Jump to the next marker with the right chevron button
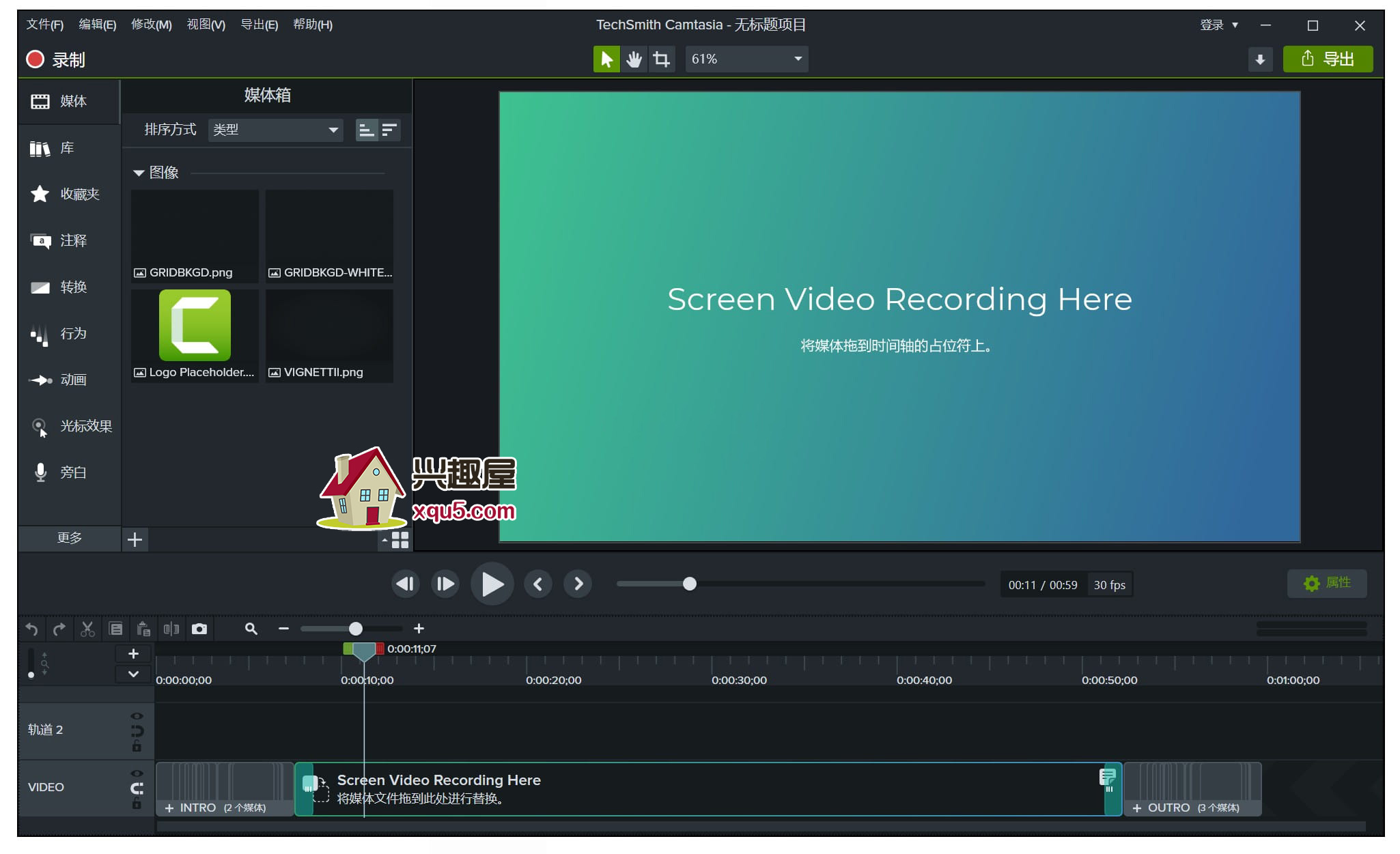 (x=578, y=584)
